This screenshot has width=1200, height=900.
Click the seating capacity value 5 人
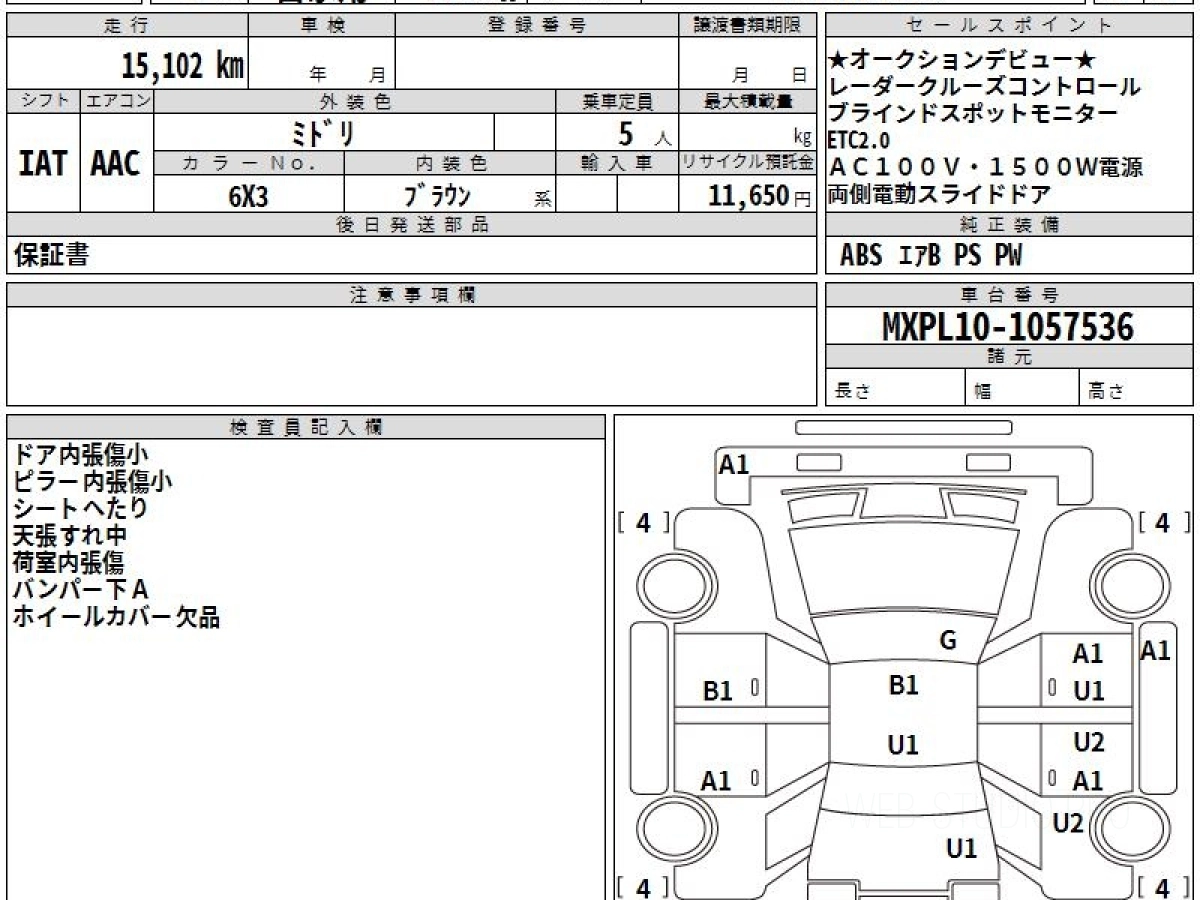[x=646, y=133]
